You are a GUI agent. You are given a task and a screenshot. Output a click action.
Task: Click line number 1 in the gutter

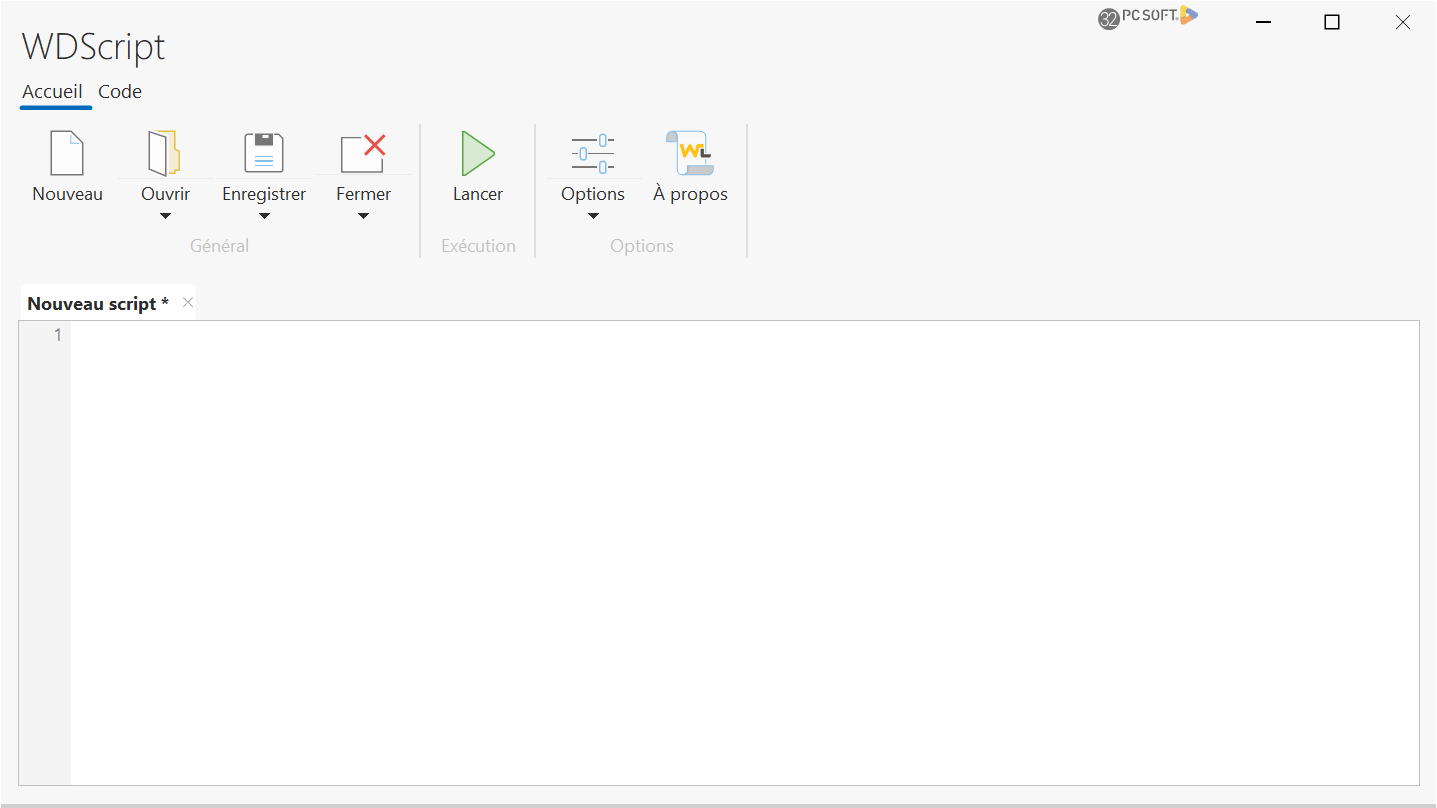point(57,335)
